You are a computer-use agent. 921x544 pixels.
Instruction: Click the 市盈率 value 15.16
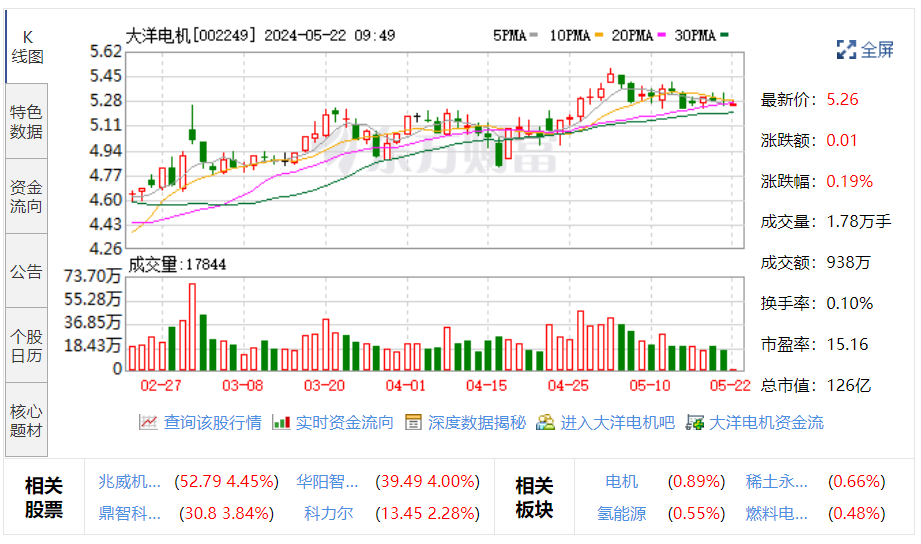click(x=847, y=344)
